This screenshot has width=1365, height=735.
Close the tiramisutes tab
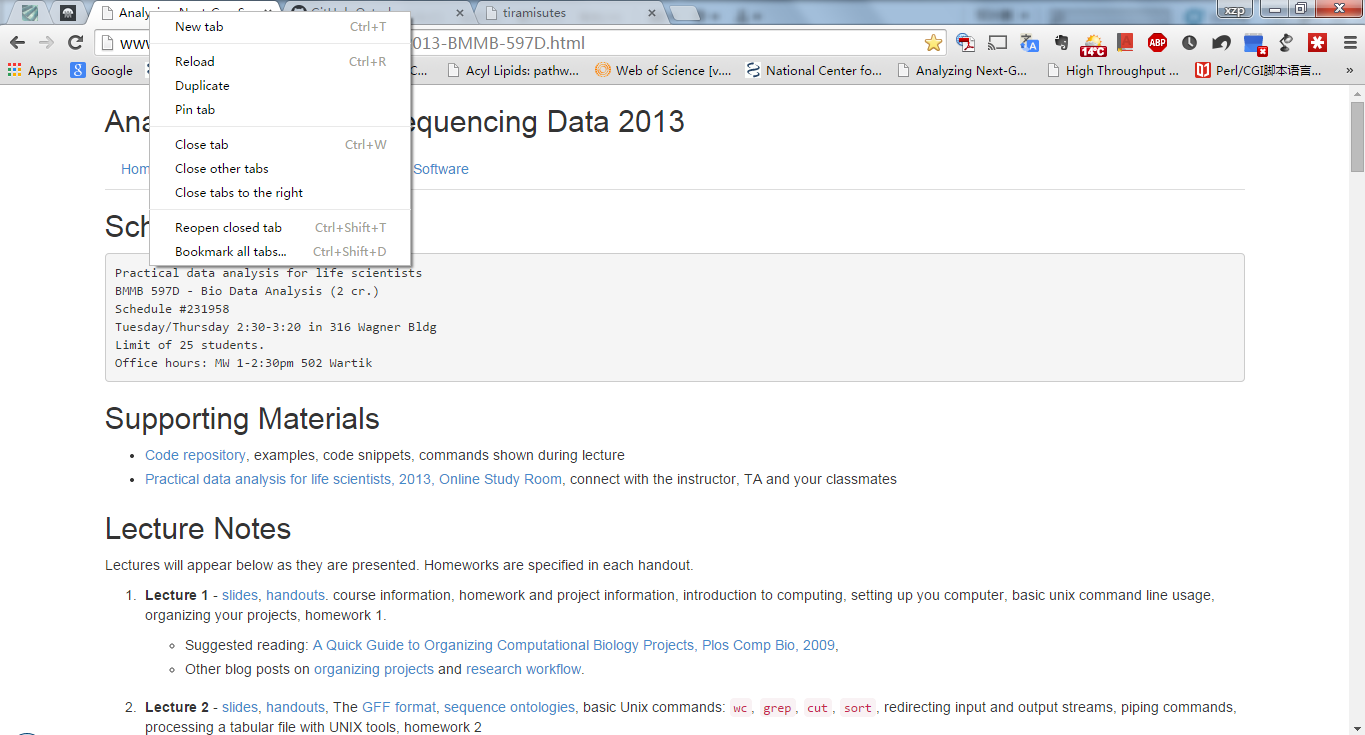[x=652, y=13]
